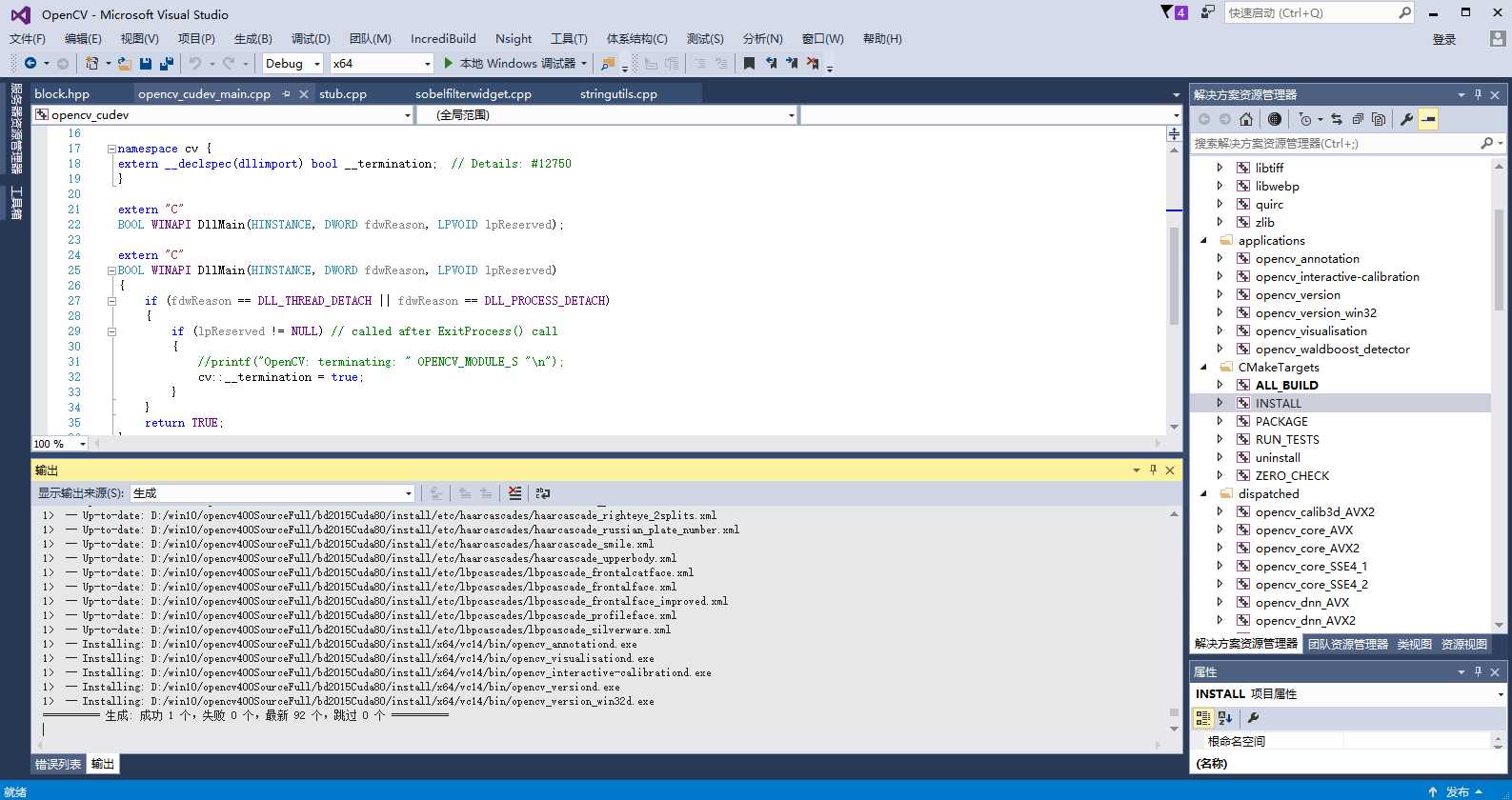1512x800 pixels.
Task: Click the Solution Explorer globe view switch icon
Action: (1274, 119)
